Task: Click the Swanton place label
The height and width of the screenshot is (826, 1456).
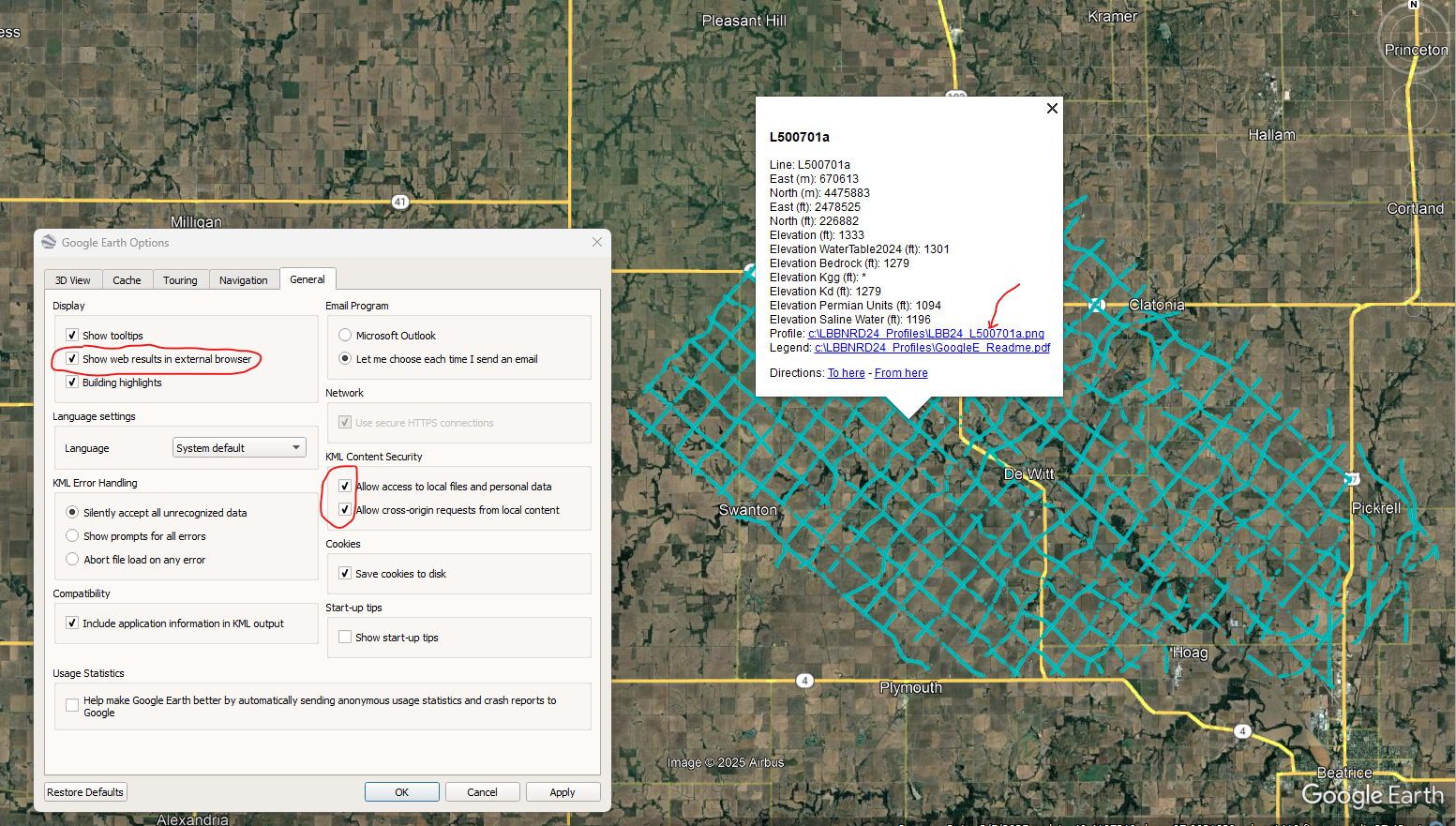Action: [747, 510]
